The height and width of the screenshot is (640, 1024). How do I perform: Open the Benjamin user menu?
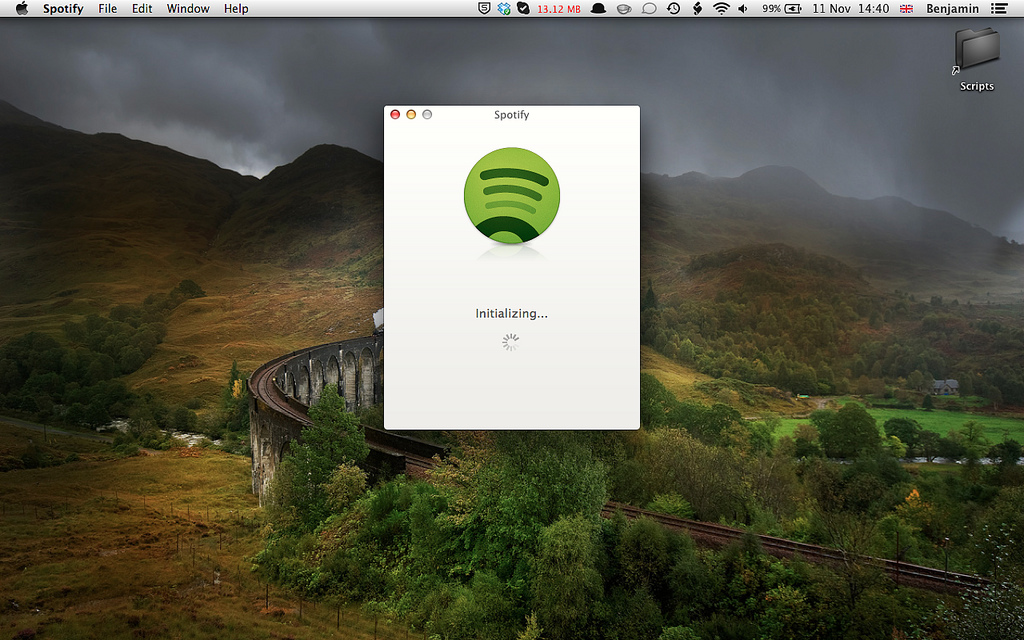click(x=952, y=8)
